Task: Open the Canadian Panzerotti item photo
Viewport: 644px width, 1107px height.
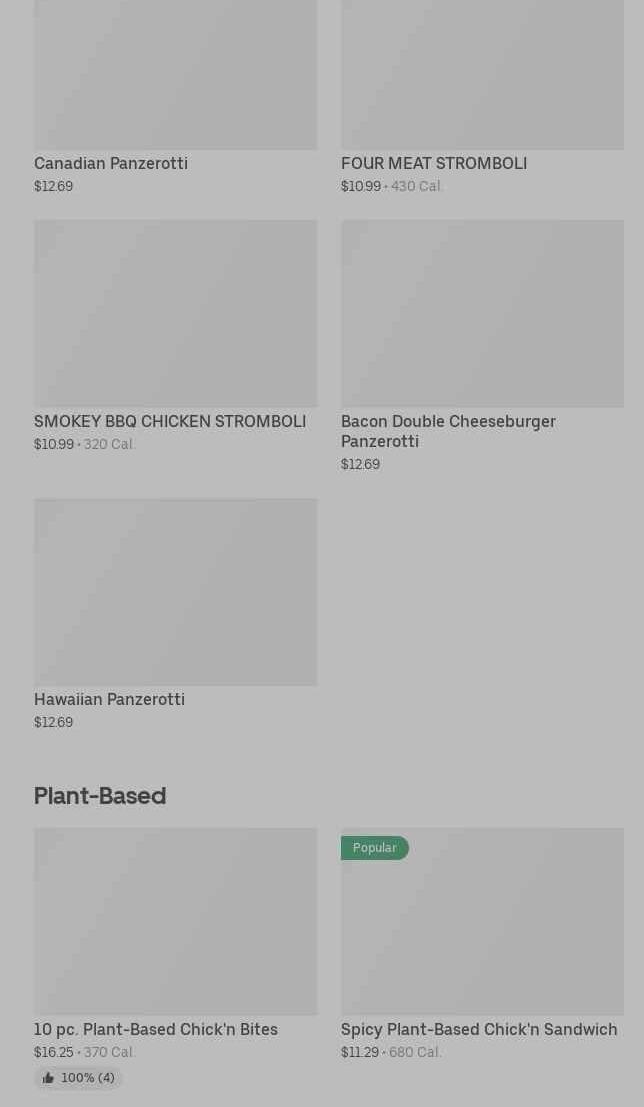Action: coord(175,75)
